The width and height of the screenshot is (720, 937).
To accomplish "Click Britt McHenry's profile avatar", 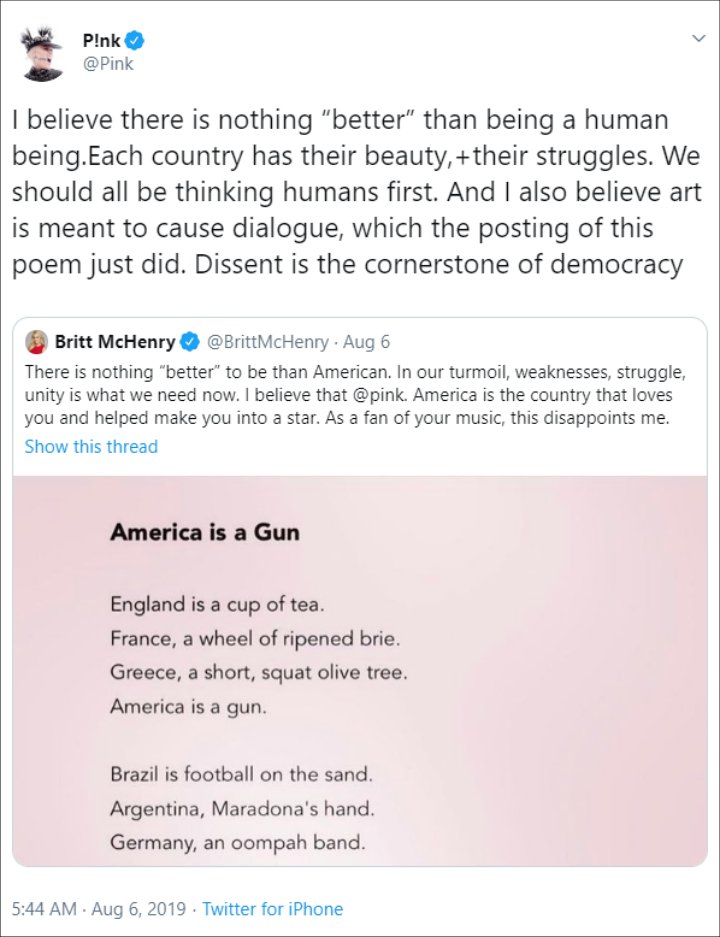I will [38, 343].
